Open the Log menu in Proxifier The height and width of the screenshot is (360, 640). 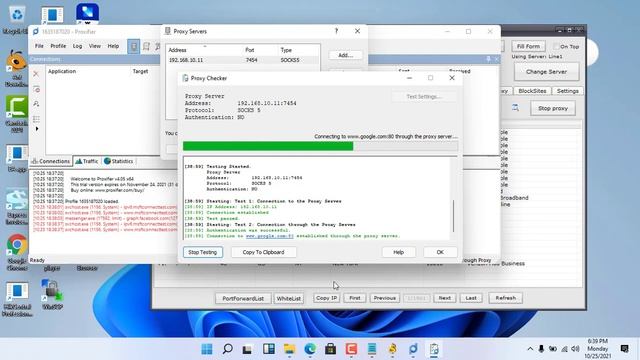(x=77, y=46)
